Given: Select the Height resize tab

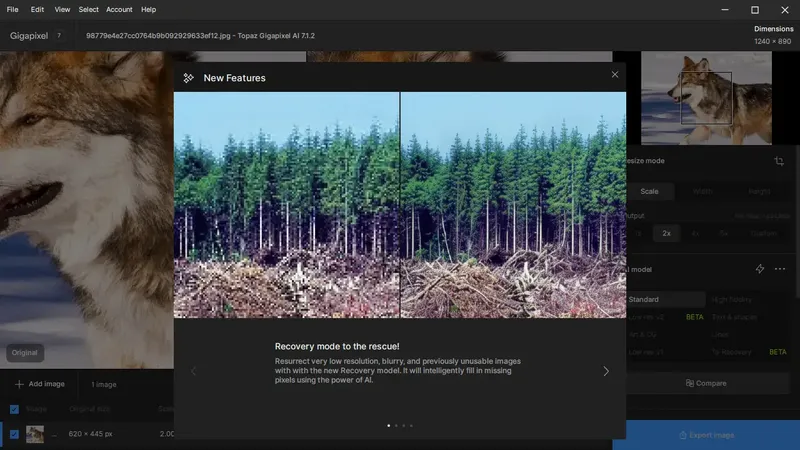Looking at the screenshot, I should pyautogui.click(x=759, y=191).
